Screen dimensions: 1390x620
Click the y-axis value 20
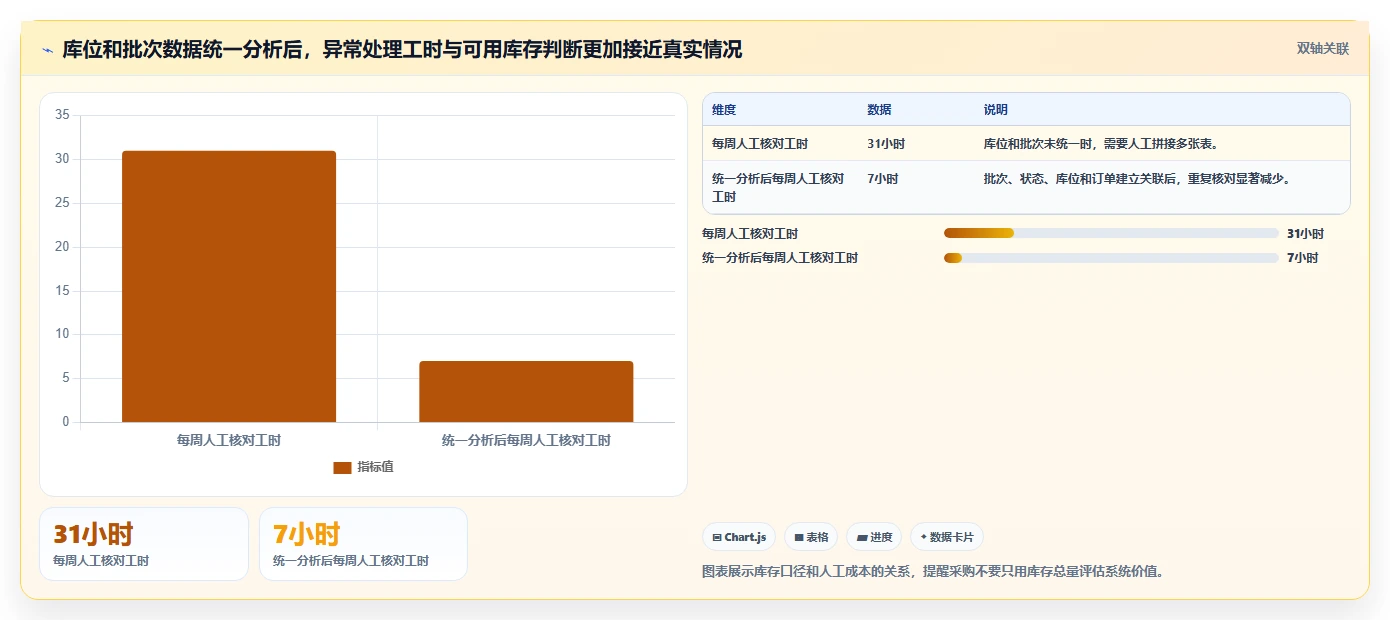62,247
